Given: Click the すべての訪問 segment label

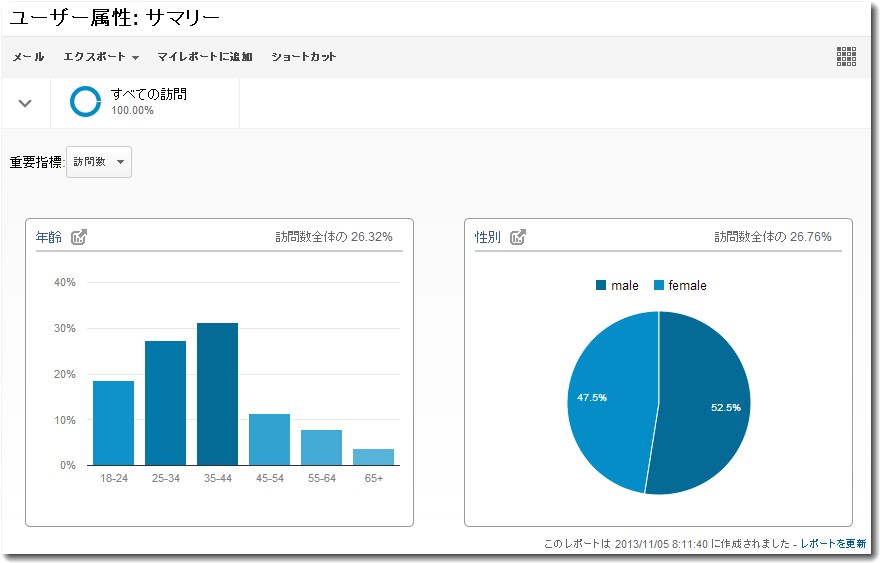Looking at the screenshot, I should (x=149, y=94).
